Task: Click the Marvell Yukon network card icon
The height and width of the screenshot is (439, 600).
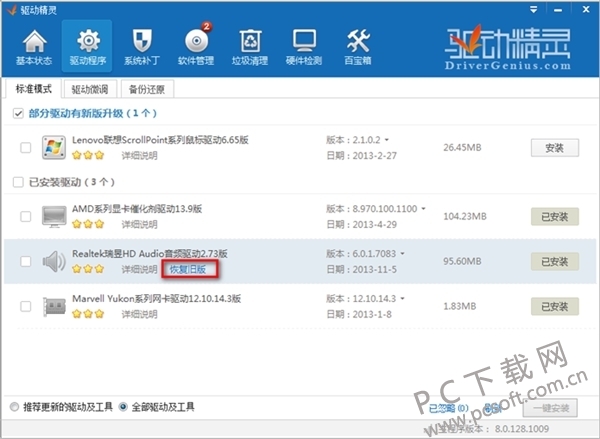Action: 54,307
